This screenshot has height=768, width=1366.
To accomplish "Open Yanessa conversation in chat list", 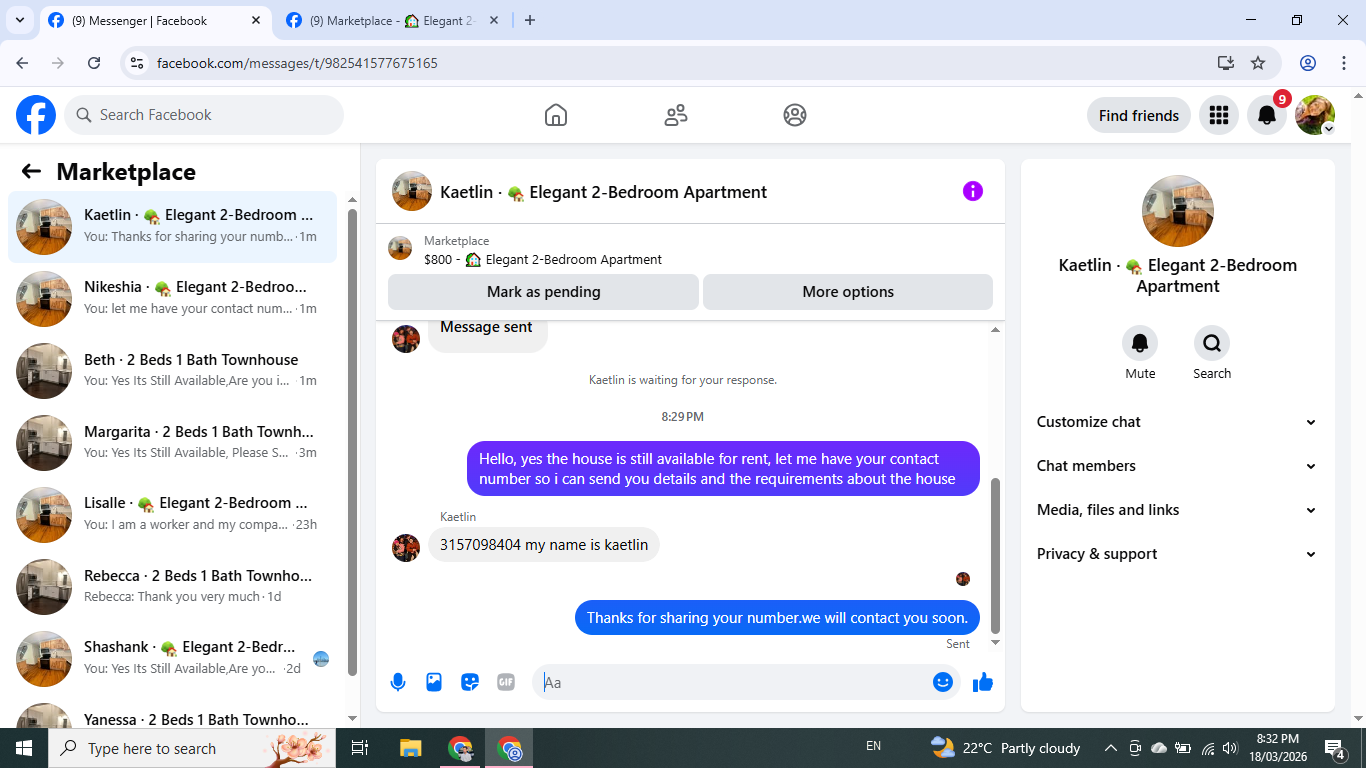I will click(x=172, y=712).
